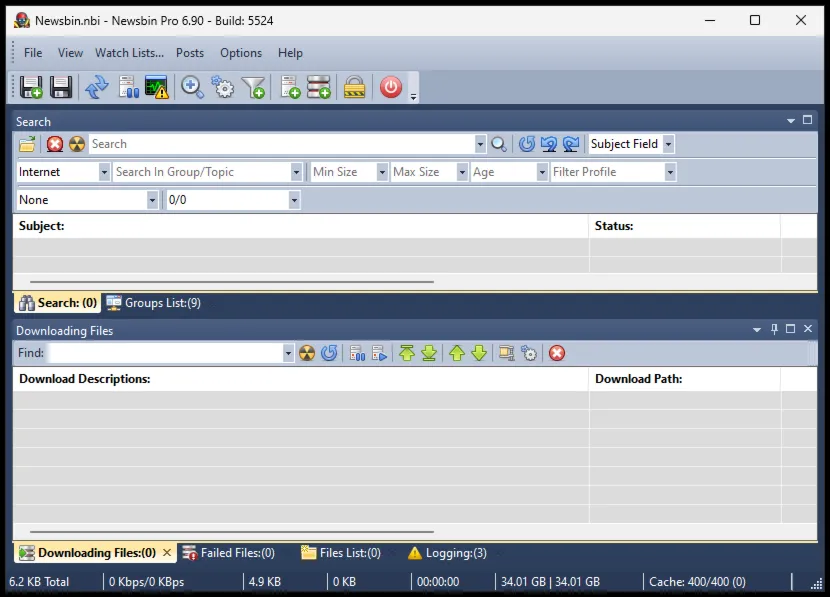830x597 pixels.
Task: Click the second blue refresh icon in Search bar
Action: pyautogui.click(x=548, y=144)
